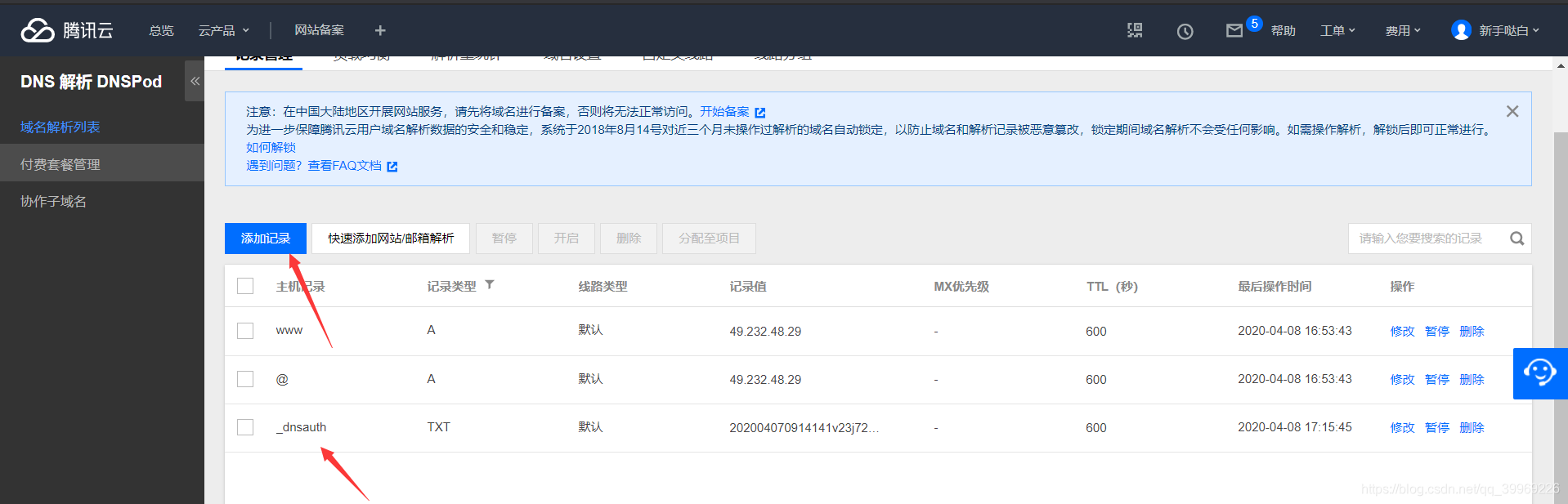Screen dimensions: 1568x504
Task: Click the search magnifier icon
Action: tap(1516, 239)
